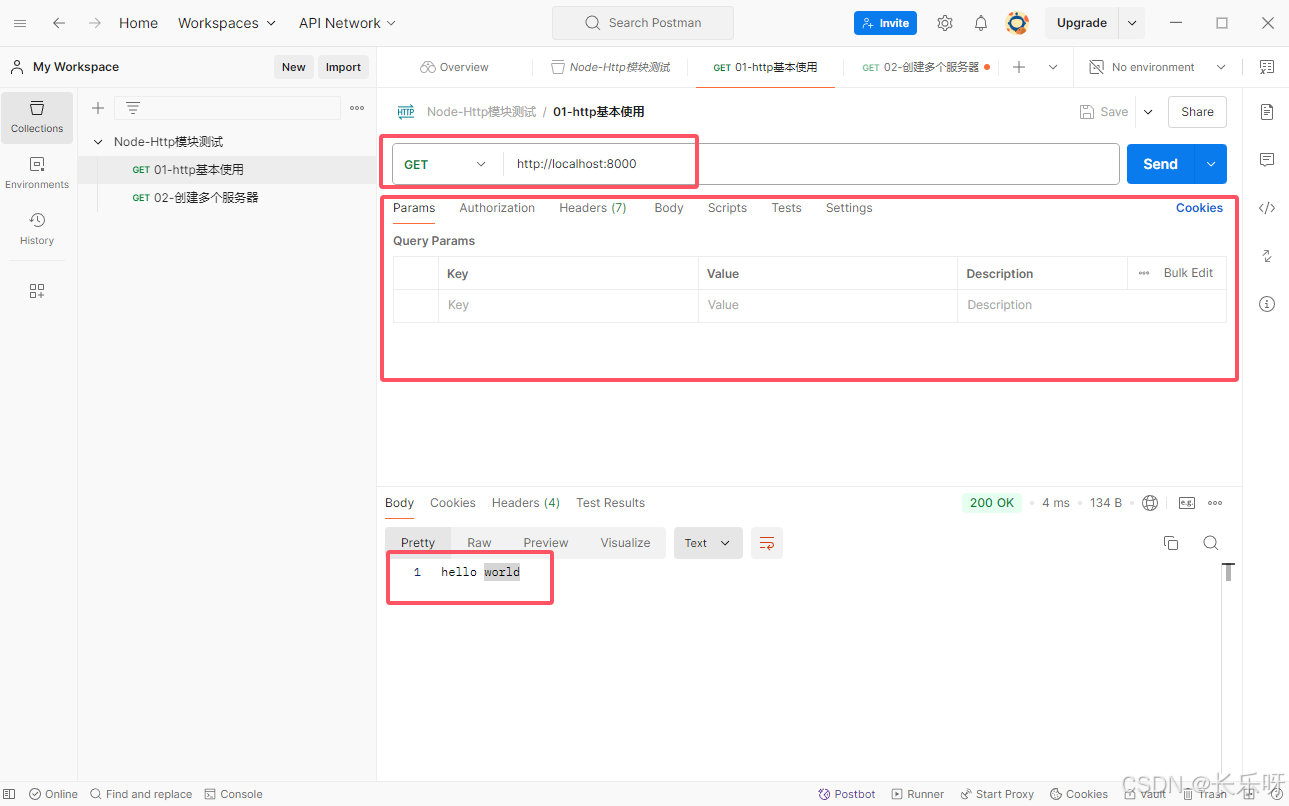Open the Send options dropdown arrow
The image size is (1289, 806).
[1211, 164]
